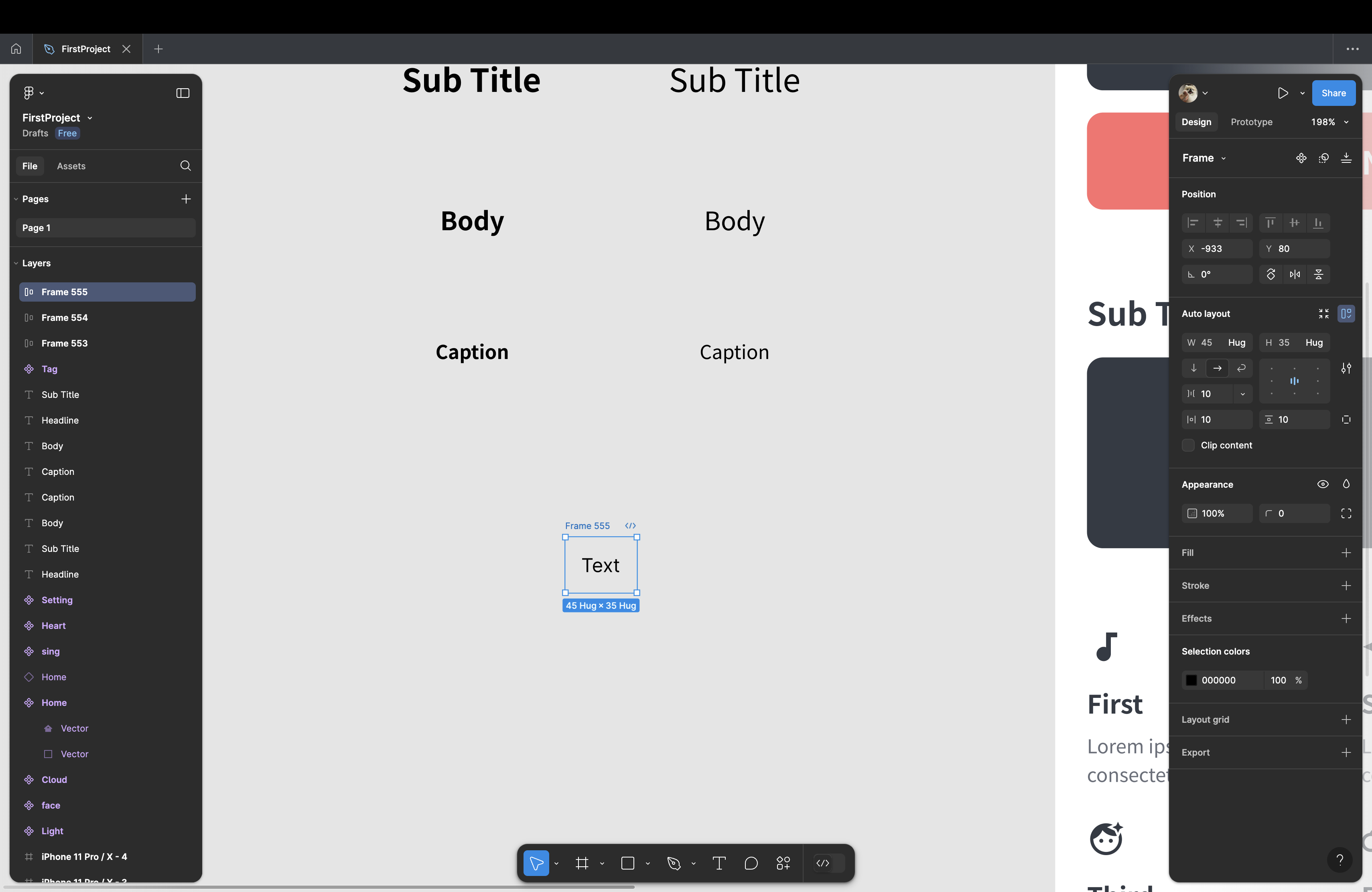Search layers with the magnifier icon
This screenshot has width=1372, height=892.
tap(186, 166)
